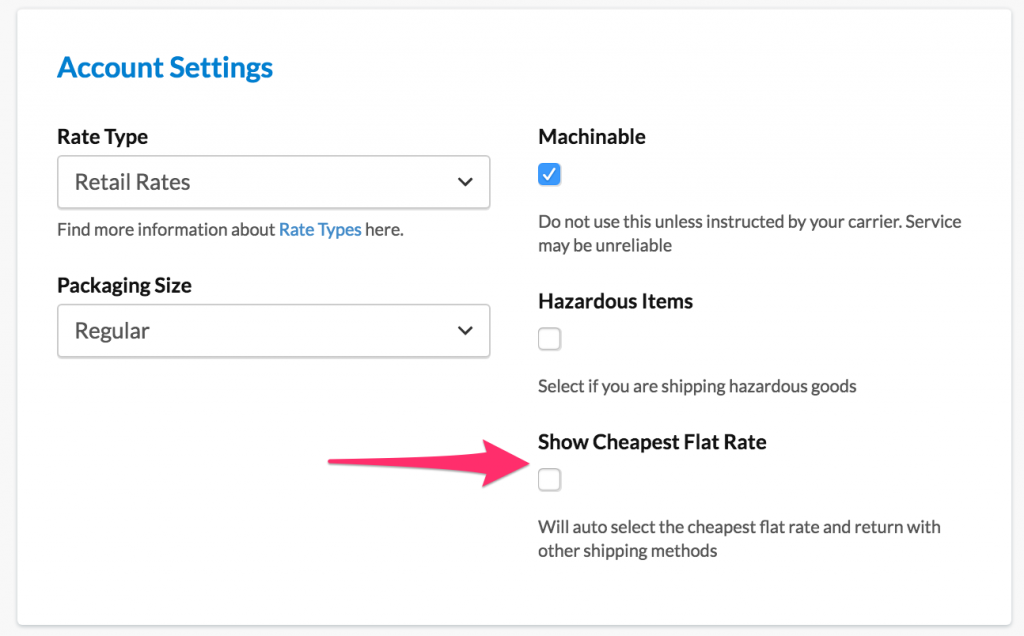Viewport: 1024px width, 636px height.
Task: Enable the Hazardous Items checkbox
Action: [549, 340]
